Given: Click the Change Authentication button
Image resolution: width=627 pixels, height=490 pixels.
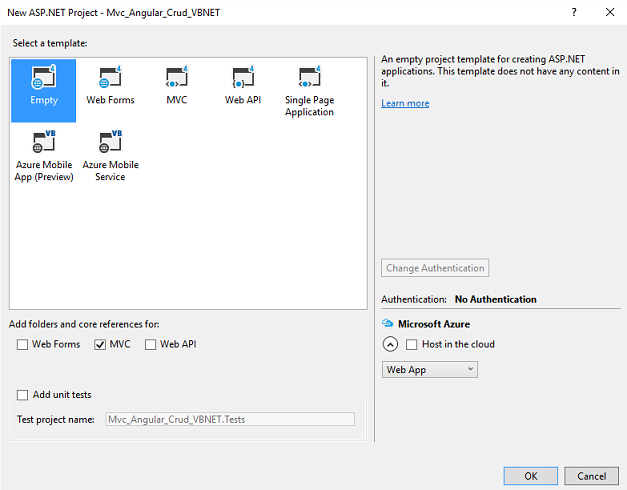Looking at the screenshot, I should pyautogui.click(x=435, y=268).
